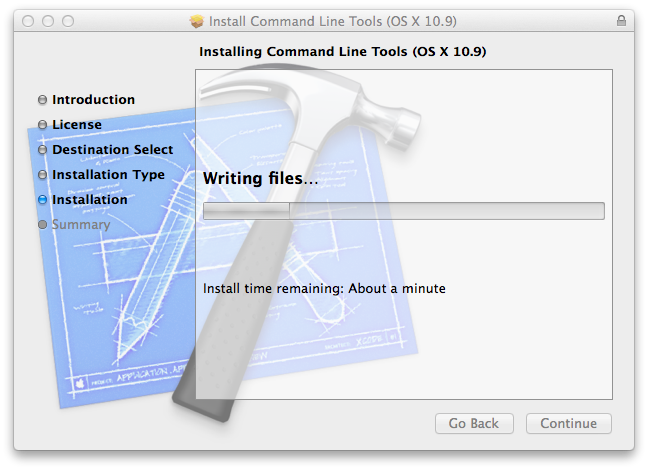648x470 pixels.
Task: Click the Installation Type step bullet
Action: pyautogui.click(x=42, y=175)
